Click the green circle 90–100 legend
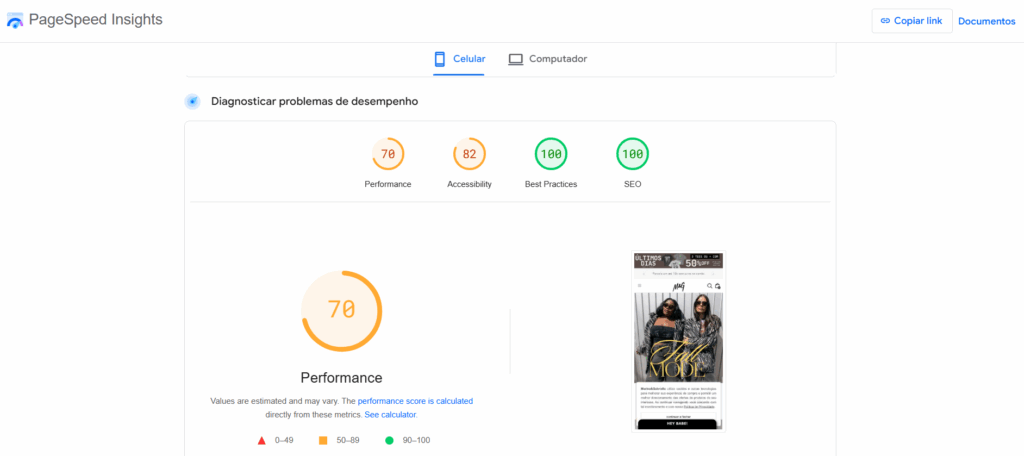 pos(408,440)
